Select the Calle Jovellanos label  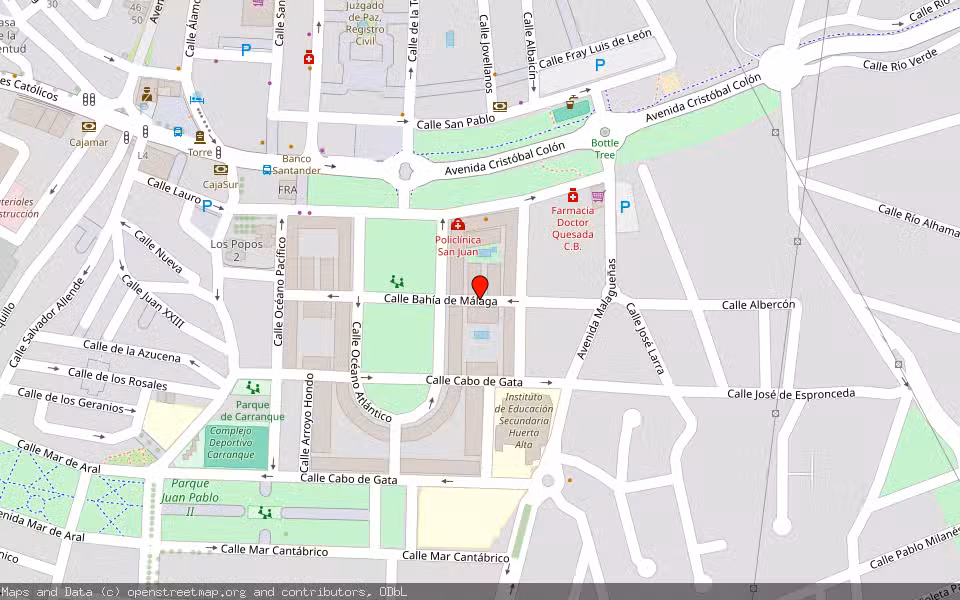tap(486, 54)
